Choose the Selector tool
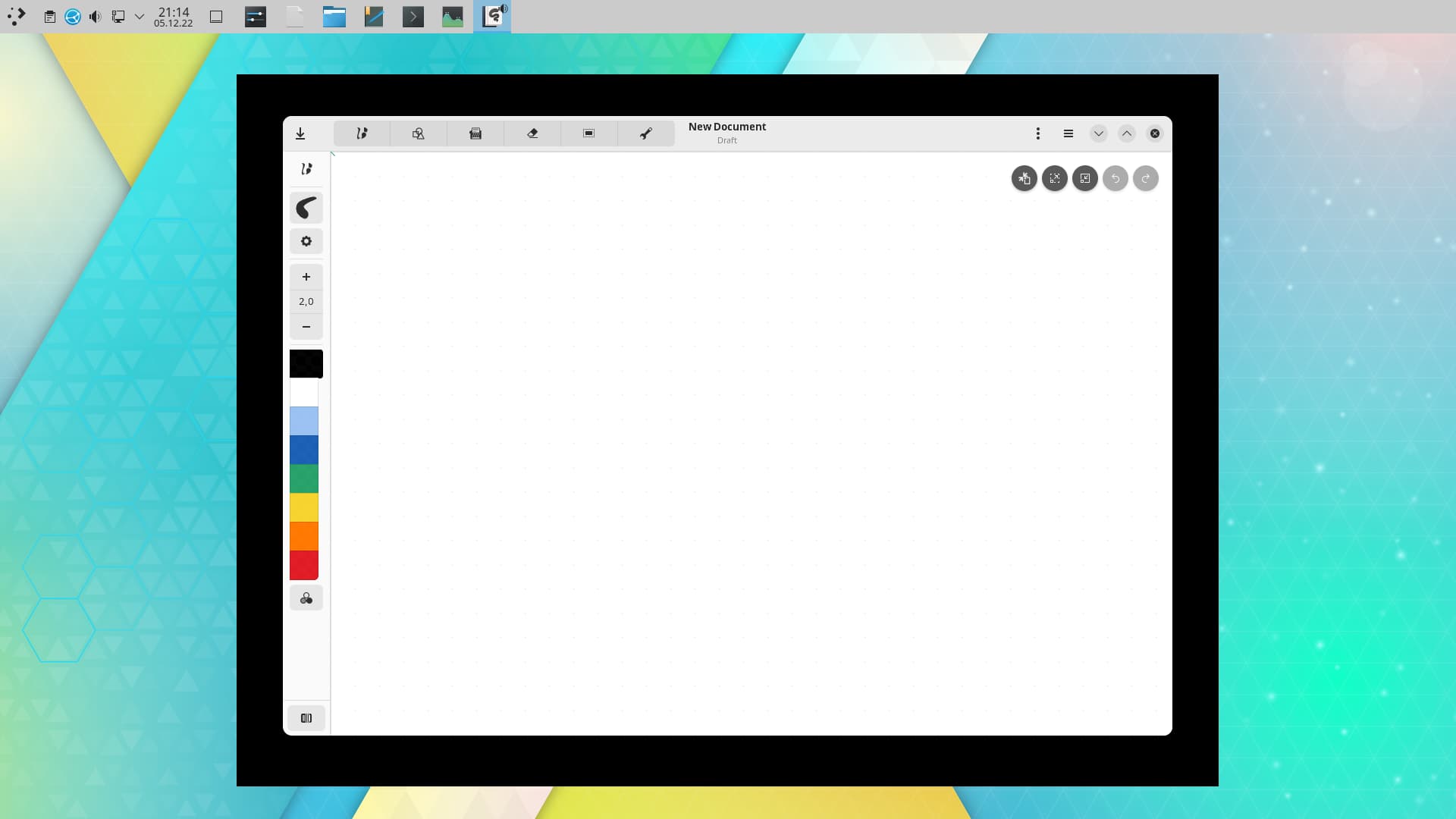 [589, 133]
